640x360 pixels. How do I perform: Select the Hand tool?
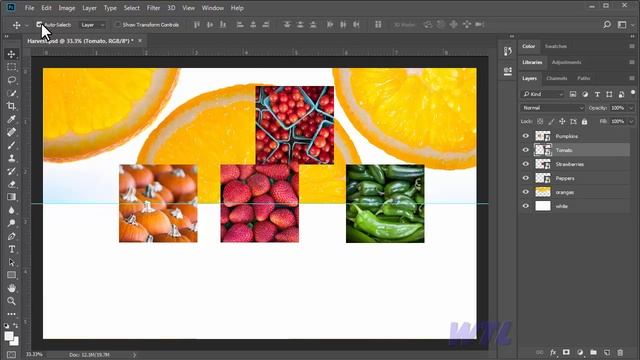[11, 288]
